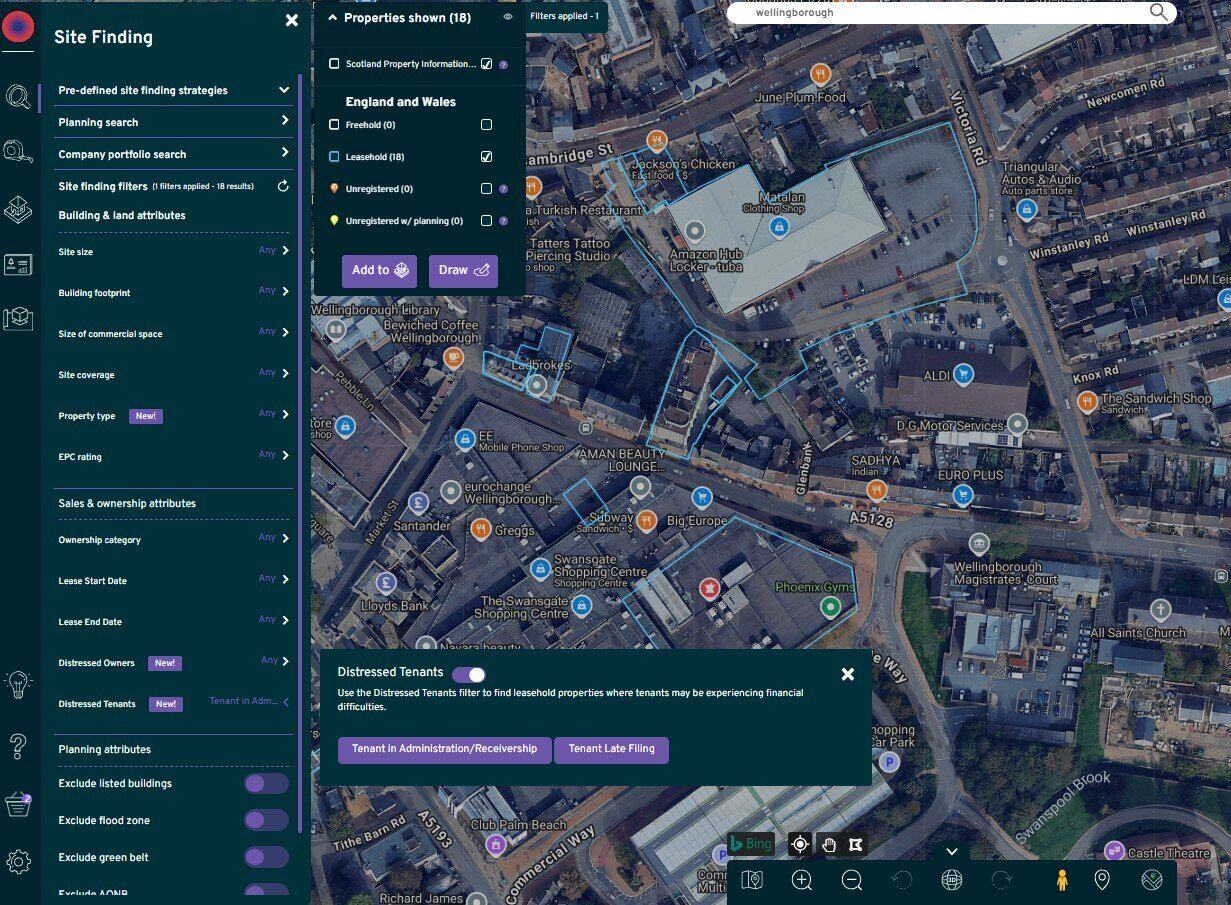Switch to 3D globe view
1231x905 pixels.
(952, 880)
